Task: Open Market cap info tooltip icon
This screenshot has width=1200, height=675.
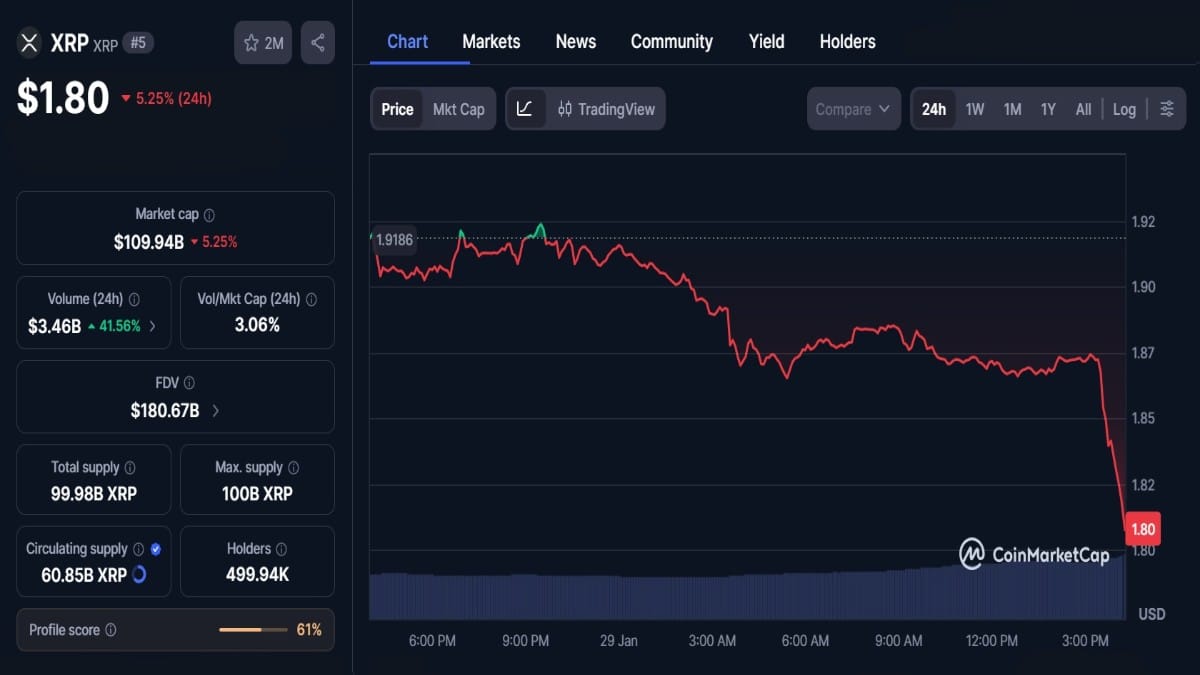Action: click(x=209, y=214)
